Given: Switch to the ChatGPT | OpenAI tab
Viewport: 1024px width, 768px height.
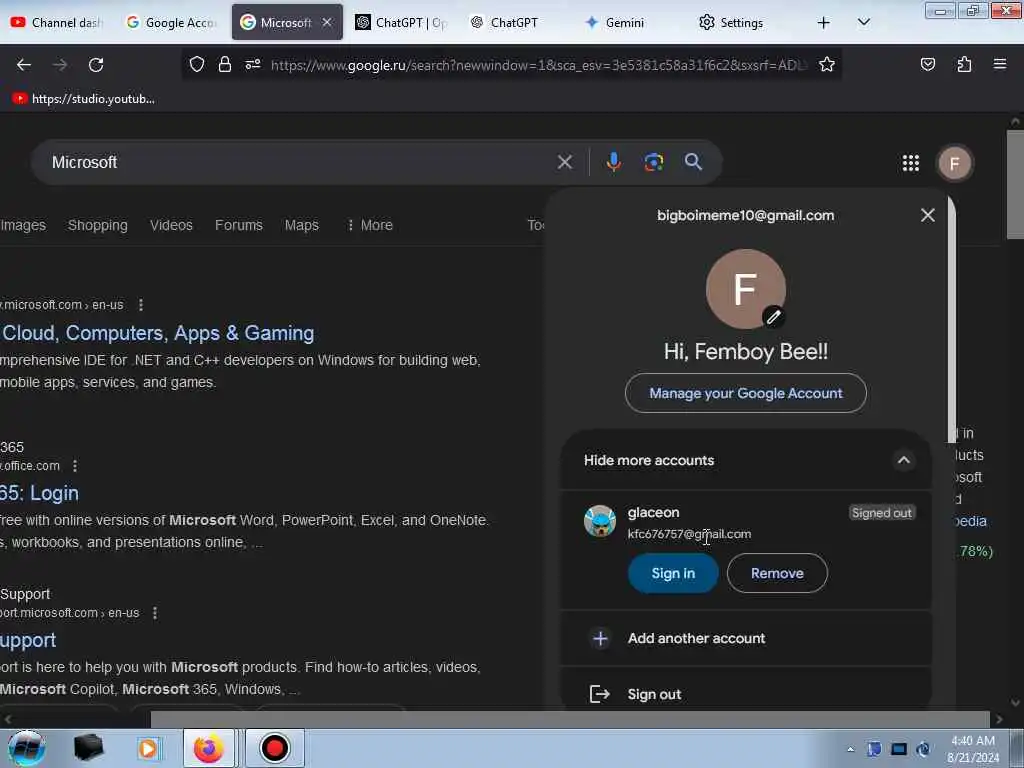Looking at the screenshot, I should click(x=402, y=23).
